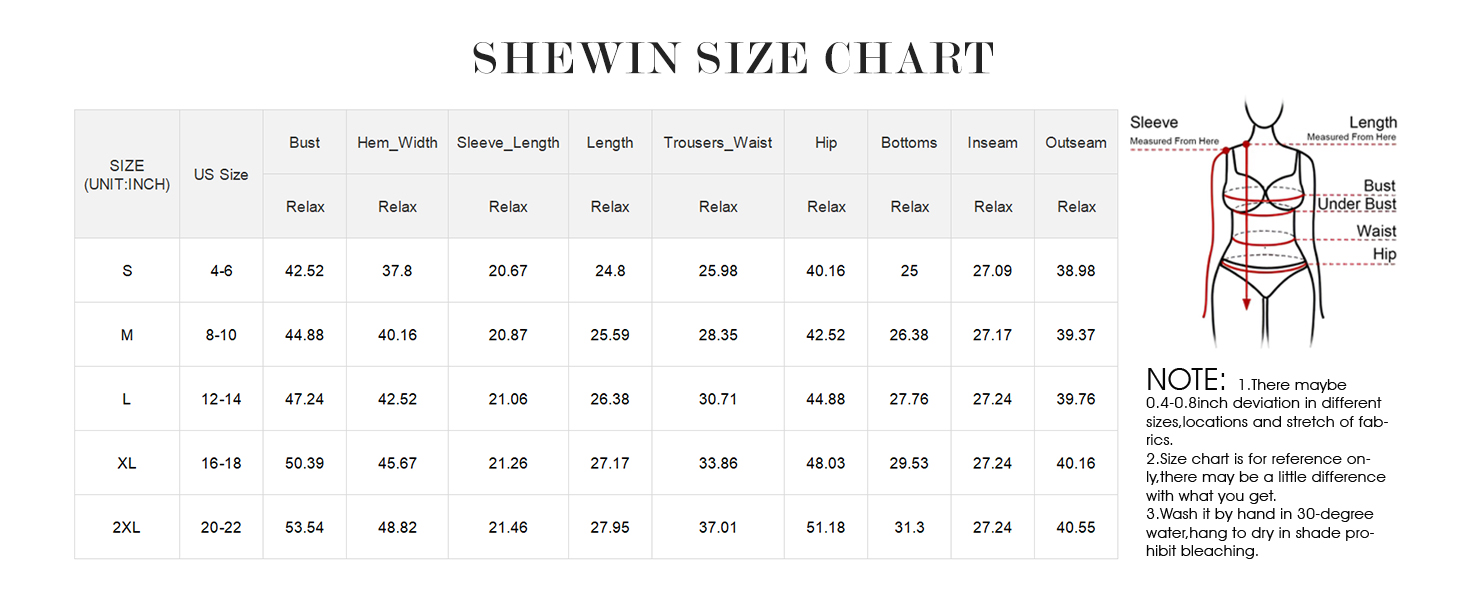This screenshot has height=600, width=1464.
Task: Select the Bust column header
Action: (x=305, y=142)
